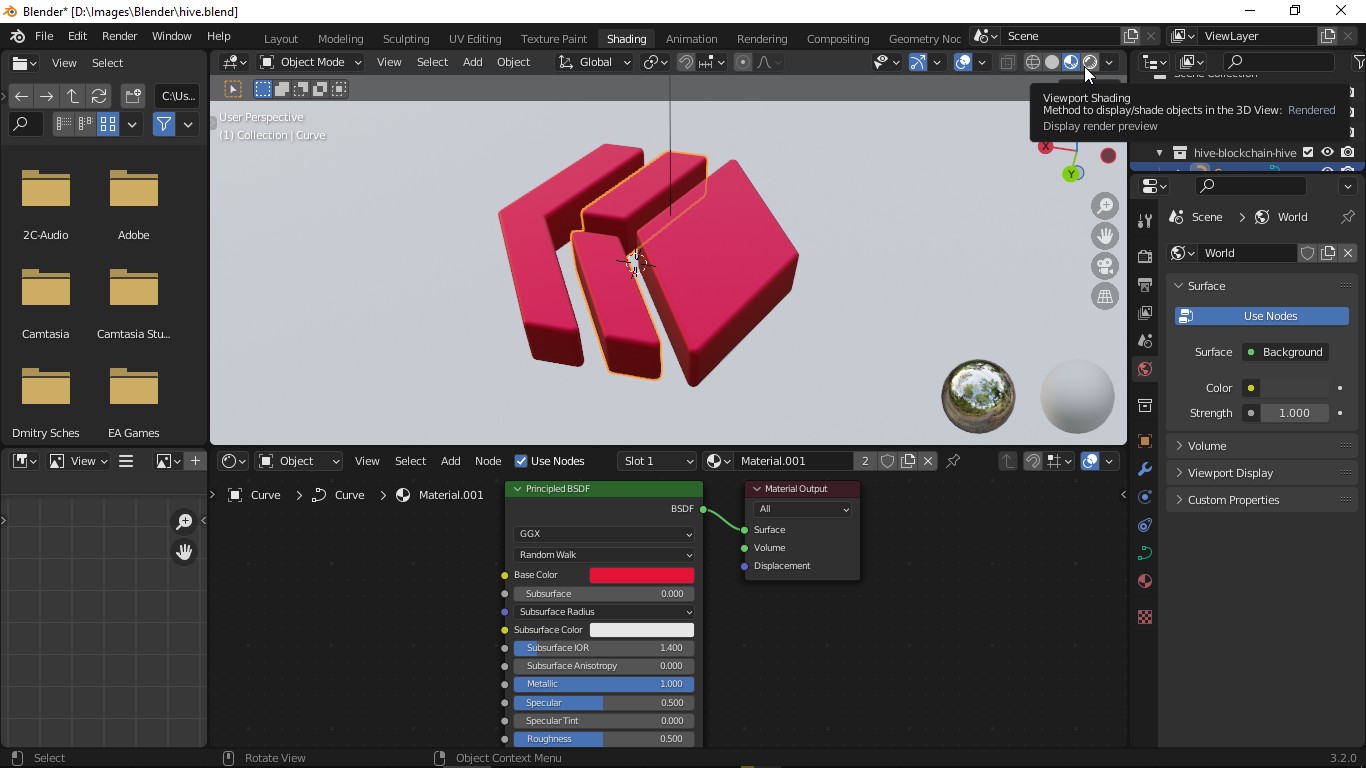
Task: Open the Render menu
Action: [119, 36]
